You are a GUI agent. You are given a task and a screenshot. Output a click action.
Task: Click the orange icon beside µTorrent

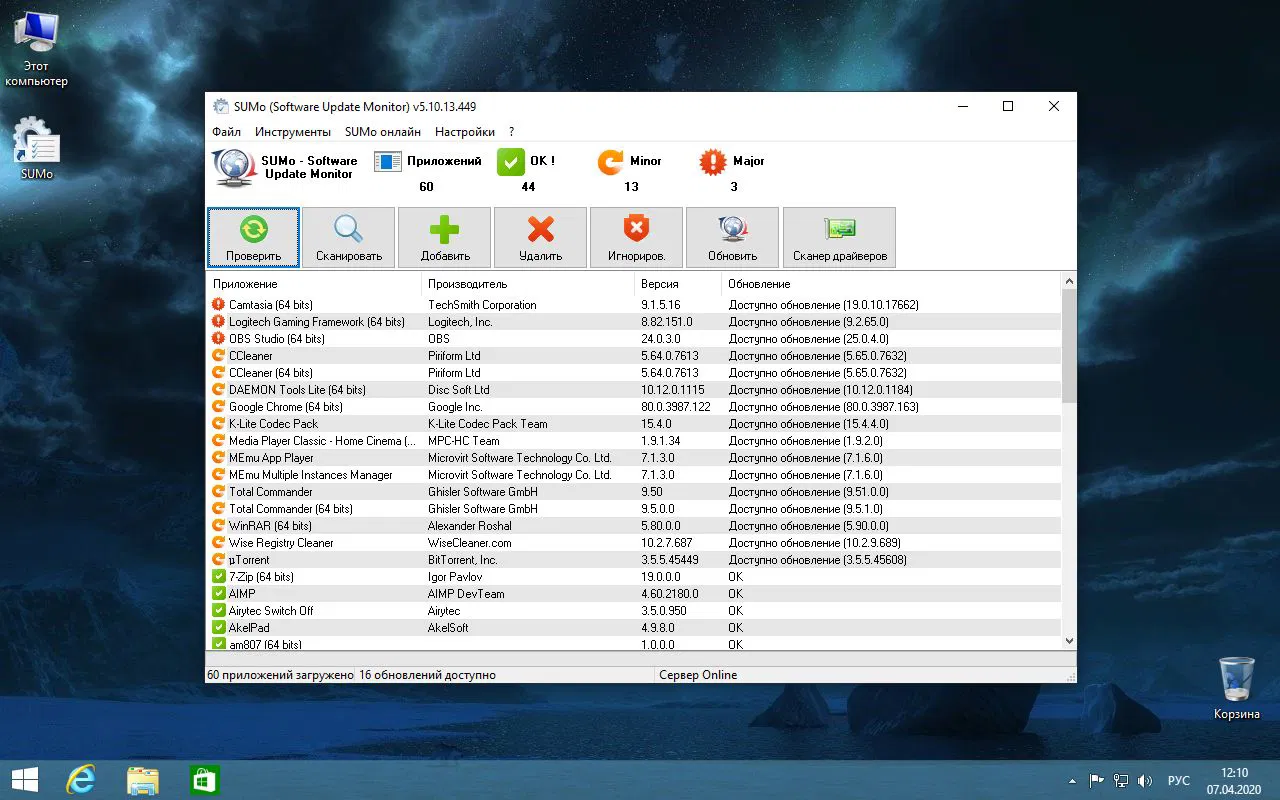pyautogui.click(x=219, y=560)
